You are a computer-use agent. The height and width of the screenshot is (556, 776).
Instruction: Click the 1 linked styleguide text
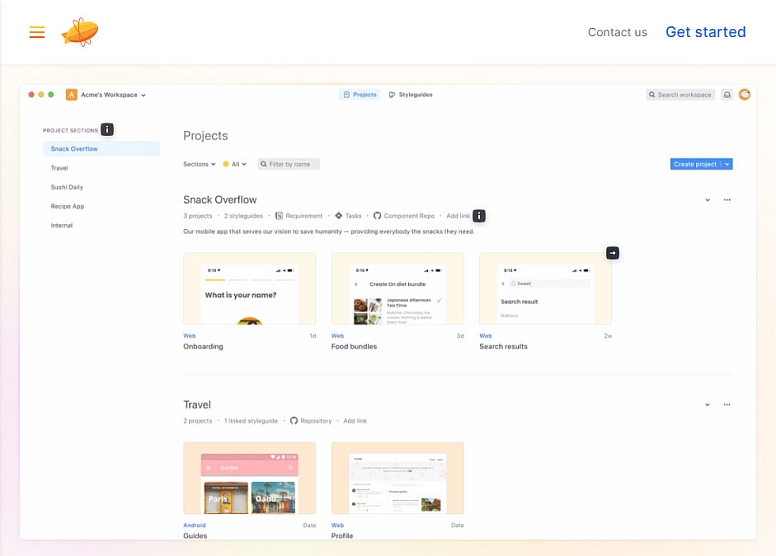(251, 421)
